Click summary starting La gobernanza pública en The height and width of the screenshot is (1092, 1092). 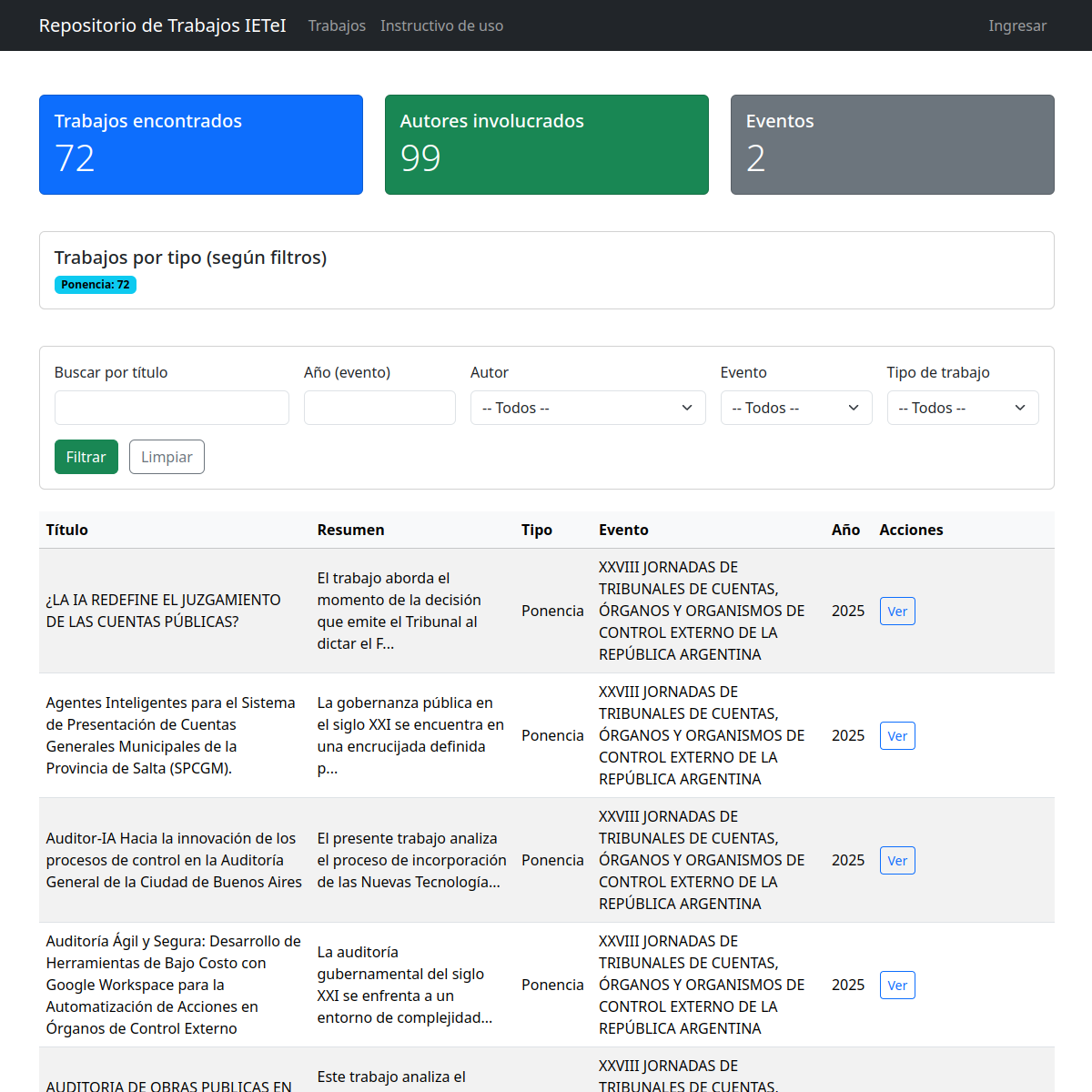coord(410,735)
